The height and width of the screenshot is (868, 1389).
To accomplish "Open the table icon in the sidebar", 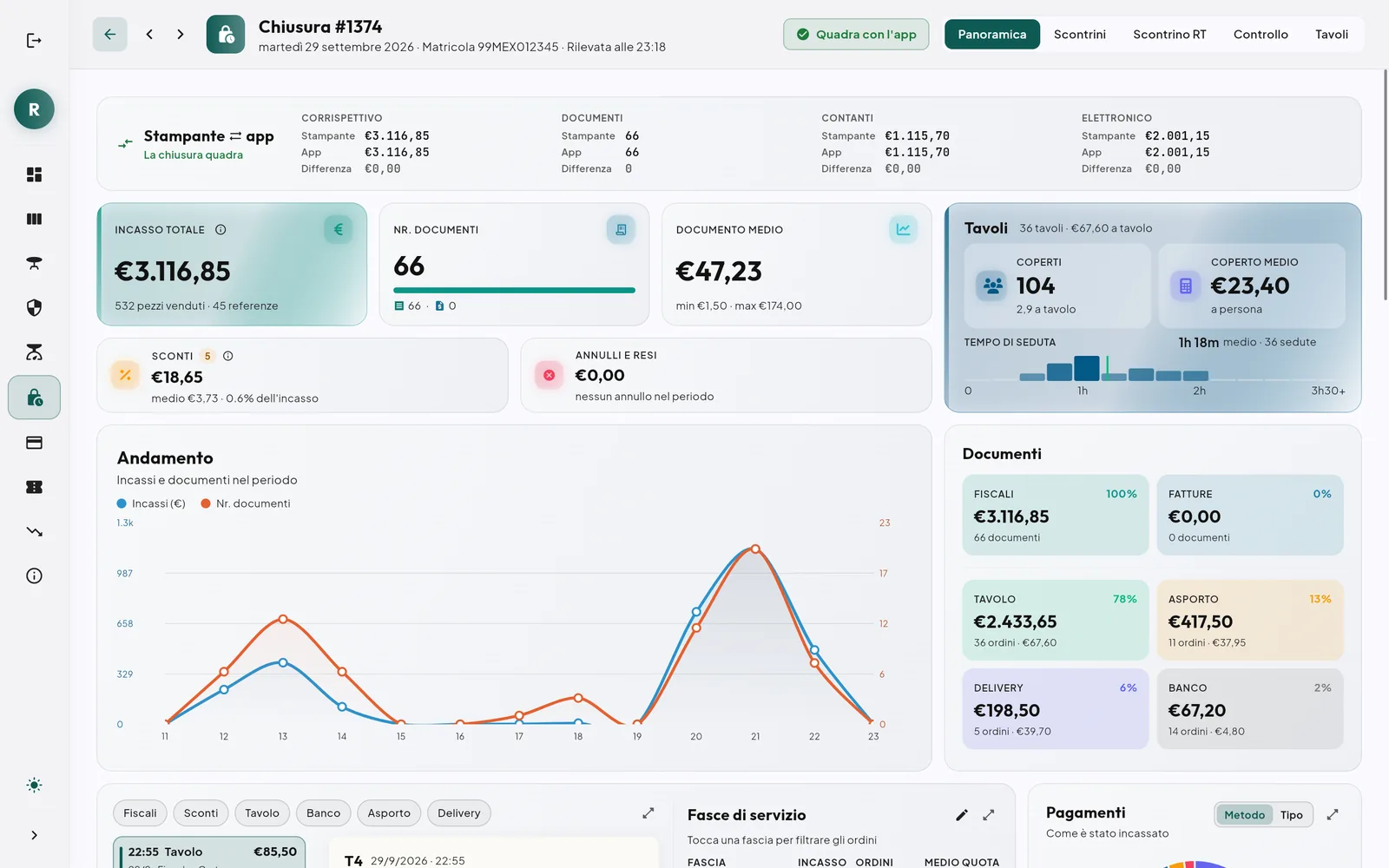I will pos(34,263).
